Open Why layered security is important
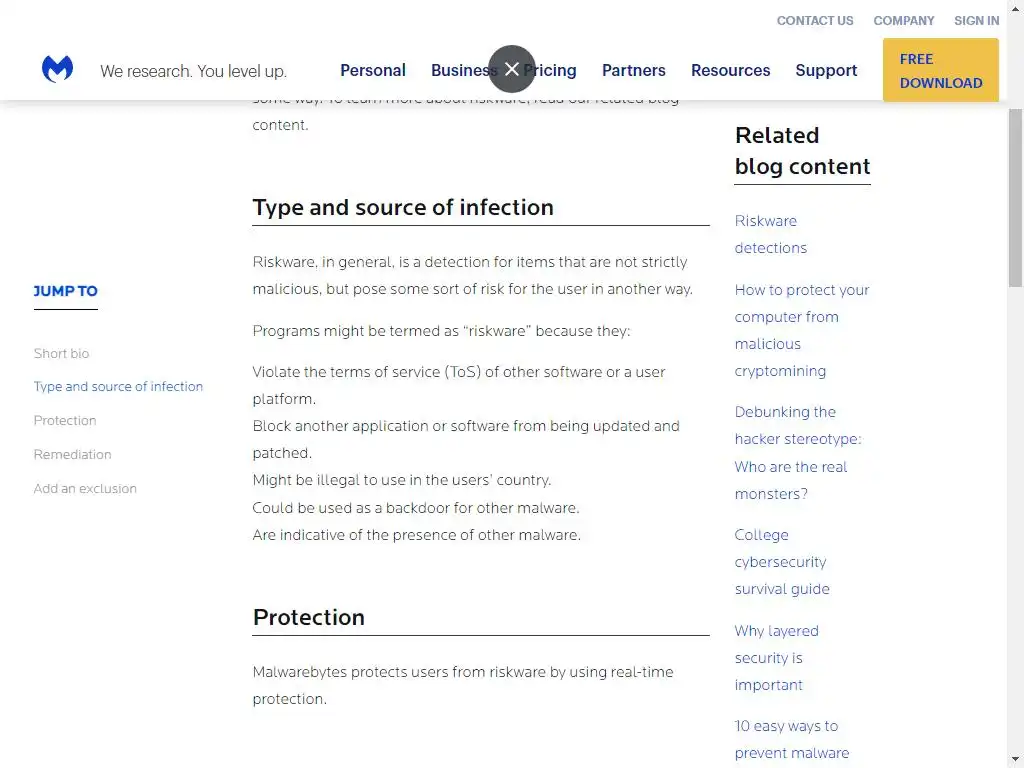This screenshot has width=1024, height=768. tap(776, 658)
